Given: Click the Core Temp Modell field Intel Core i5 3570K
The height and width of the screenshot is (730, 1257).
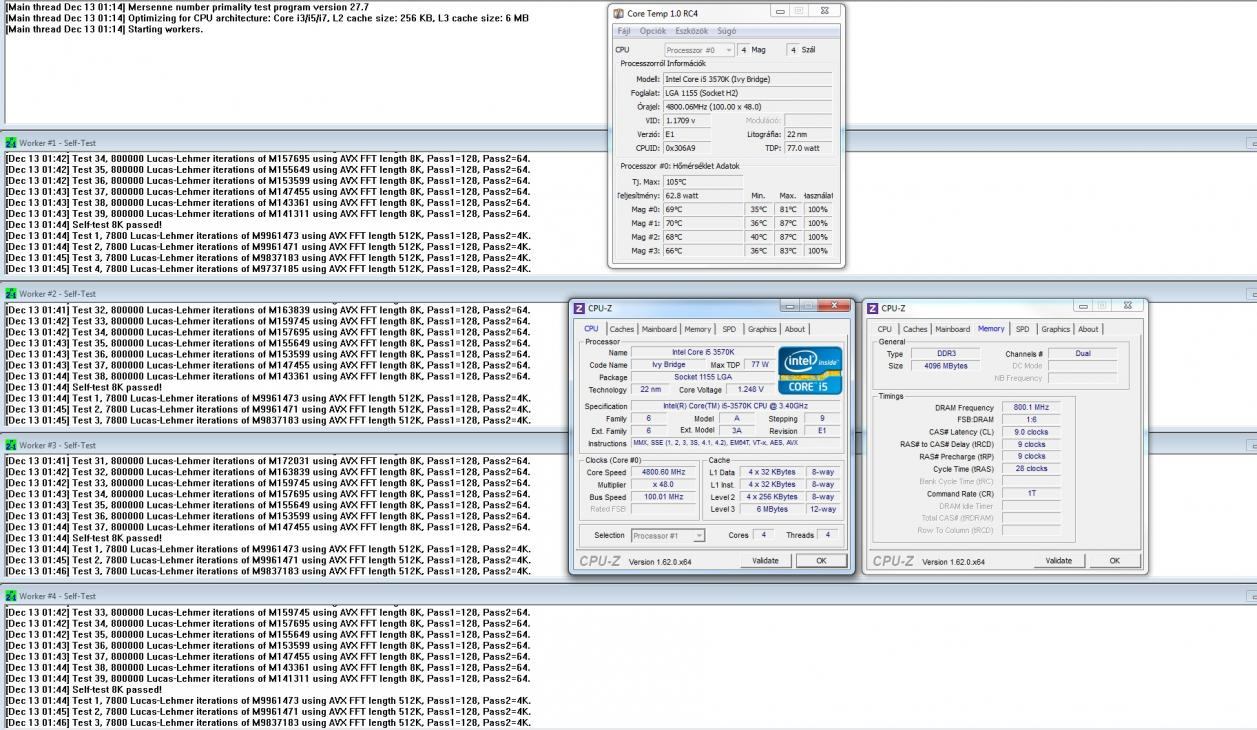Looking at the screenshot, I should (x=747, y=79).
